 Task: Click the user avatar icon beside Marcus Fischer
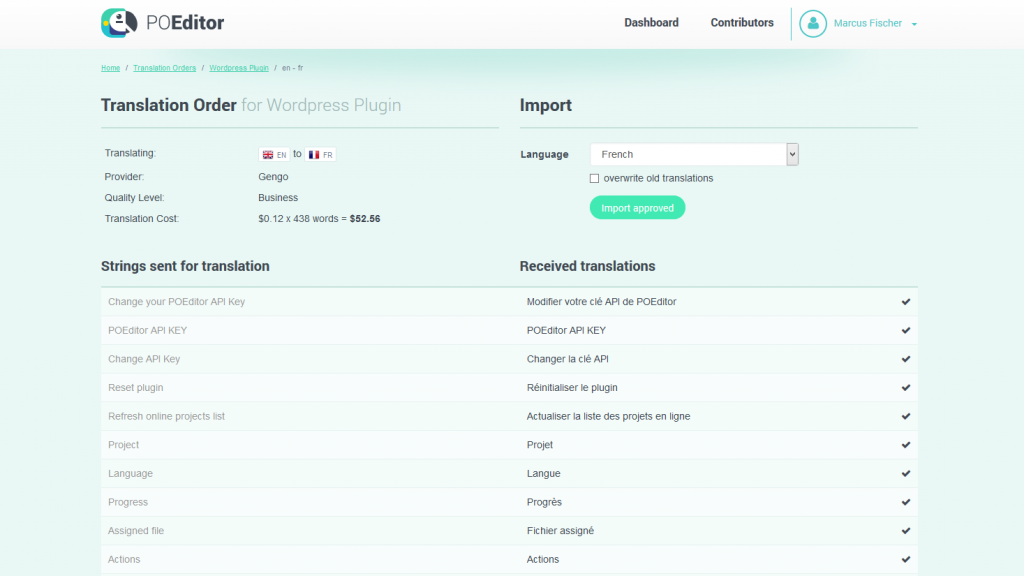(x=813, y=24)
